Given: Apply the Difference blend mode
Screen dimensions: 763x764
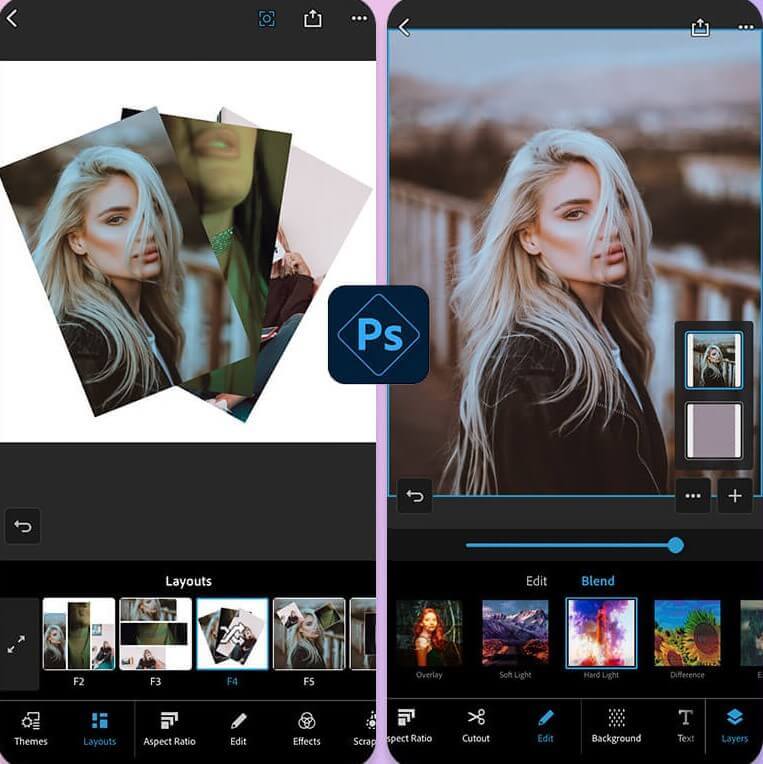Looking at the screenshot, I should (x=687, y=633).
